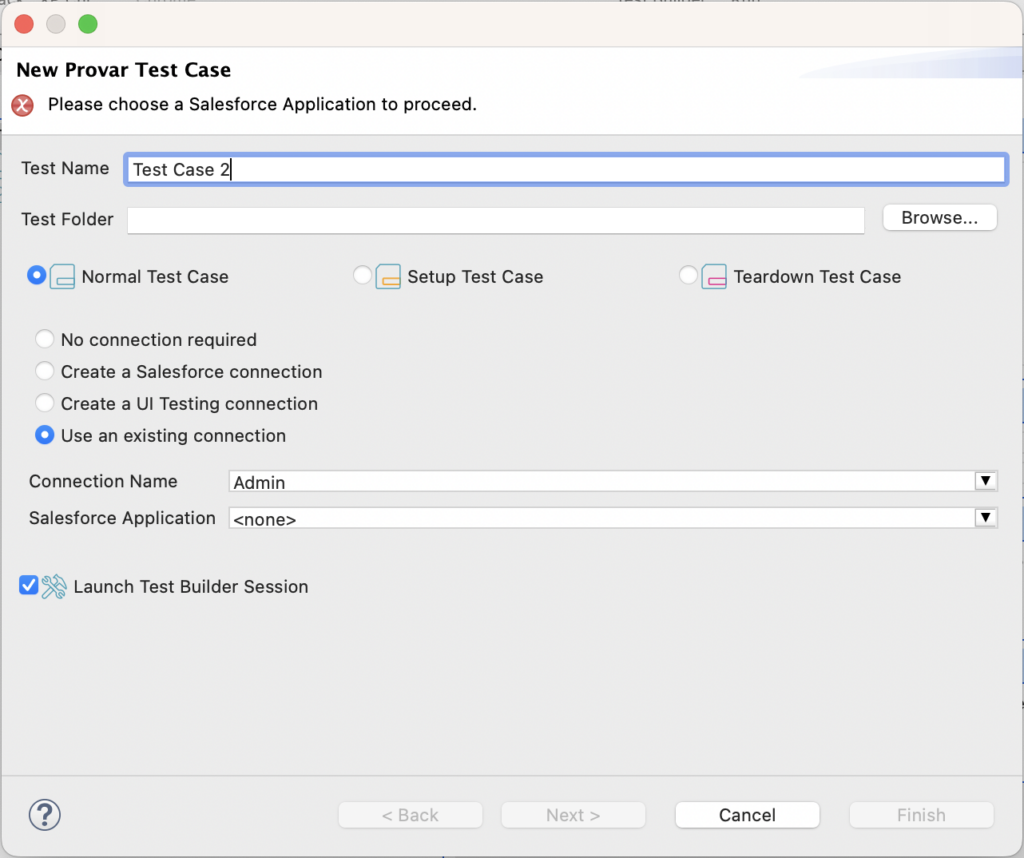Cancel the New Provar Test Case dialog
The height and width of the screenshot is (858, 1024).
(747, 814)
